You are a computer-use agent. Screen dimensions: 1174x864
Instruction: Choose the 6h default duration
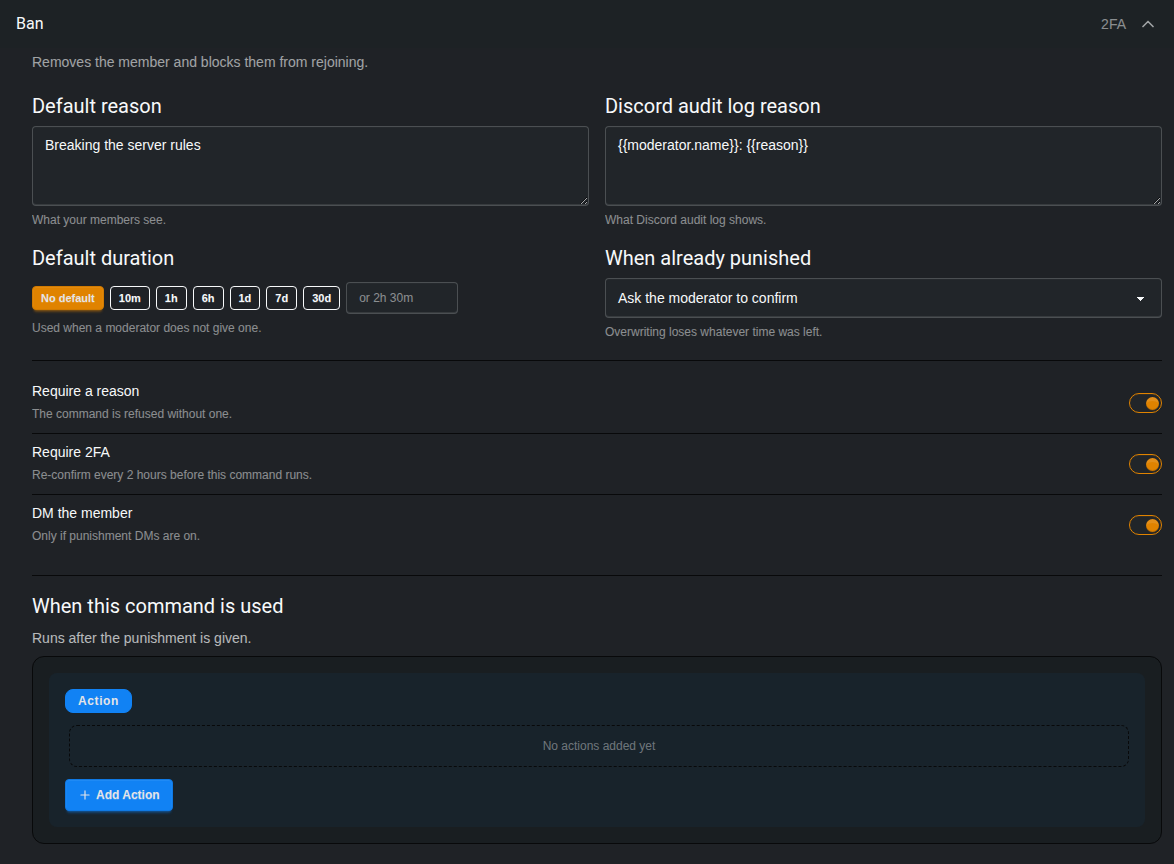pyautogui.click(x=208, y=298)
